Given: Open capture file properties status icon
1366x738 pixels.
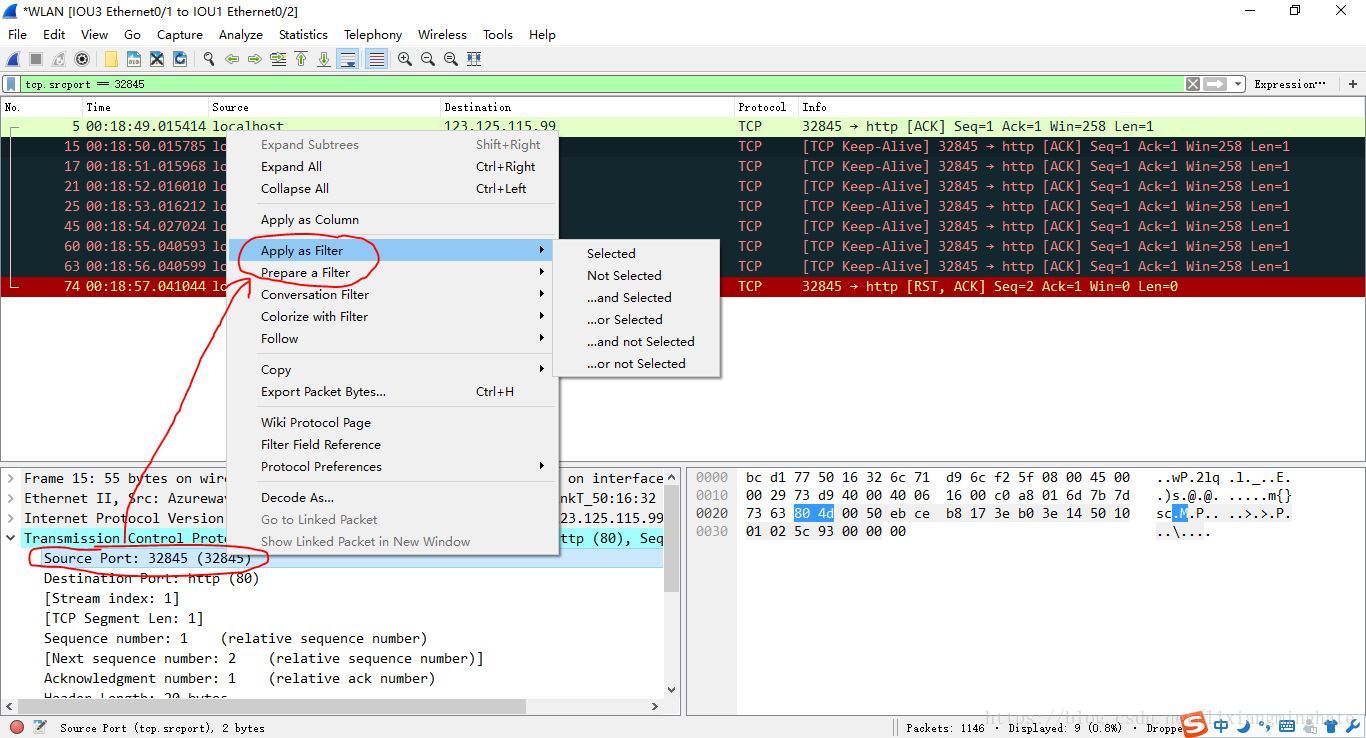Looking at the screenshot, I should click(41, 728).
